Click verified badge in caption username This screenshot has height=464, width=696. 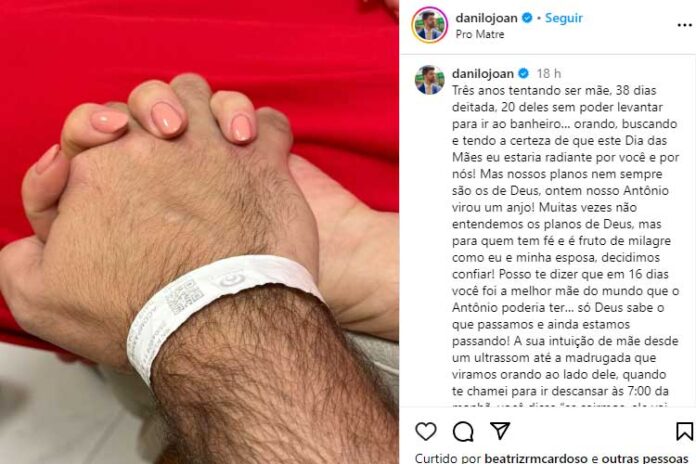point(523,73)
